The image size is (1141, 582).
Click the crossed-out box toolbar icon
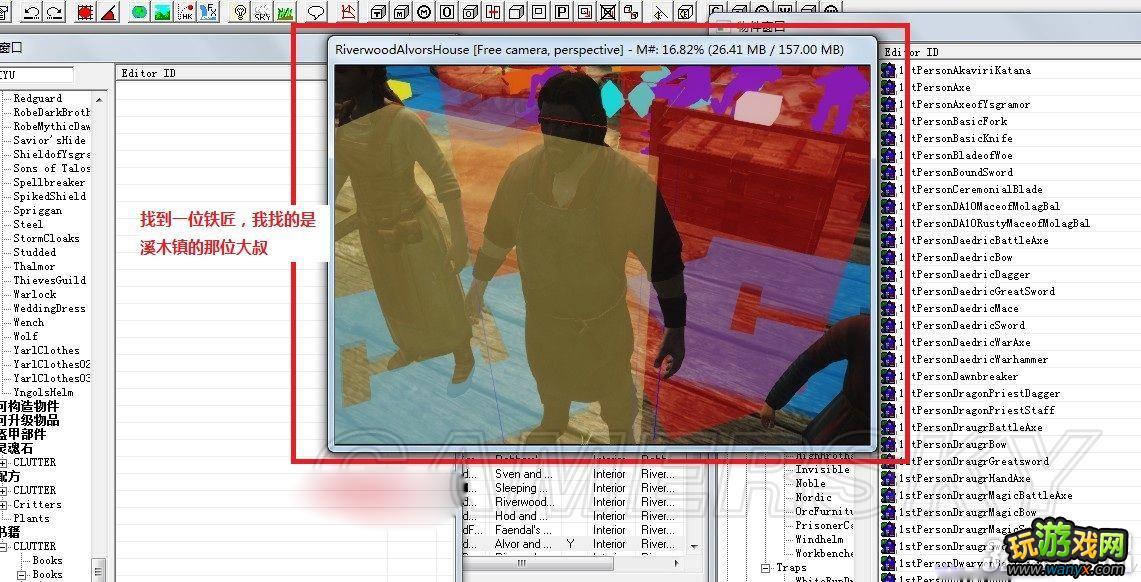tap(608, 11)
